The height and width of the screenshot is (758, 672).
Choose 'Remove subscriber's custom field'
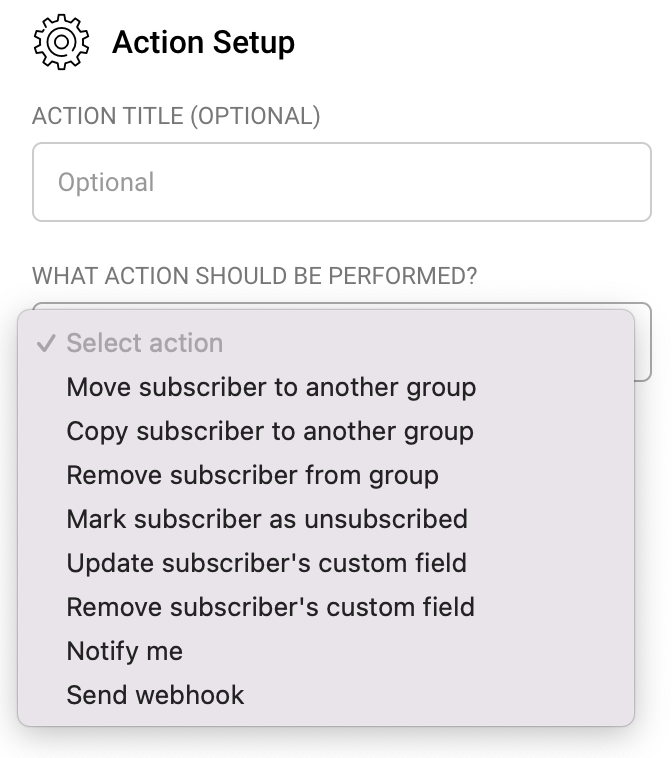270,607
